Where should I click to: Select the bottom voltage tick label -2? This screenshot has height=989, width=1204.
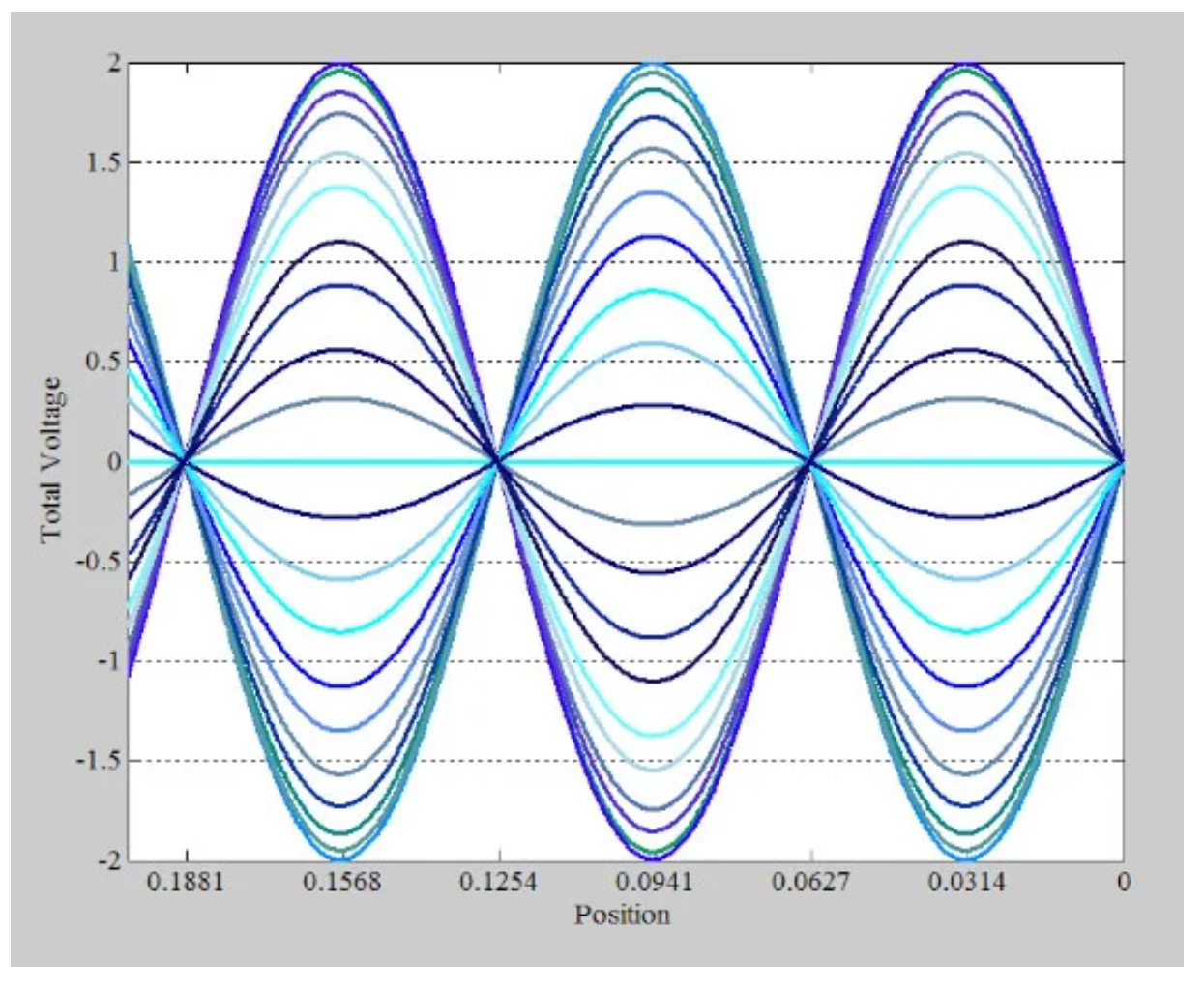point(109,860)
